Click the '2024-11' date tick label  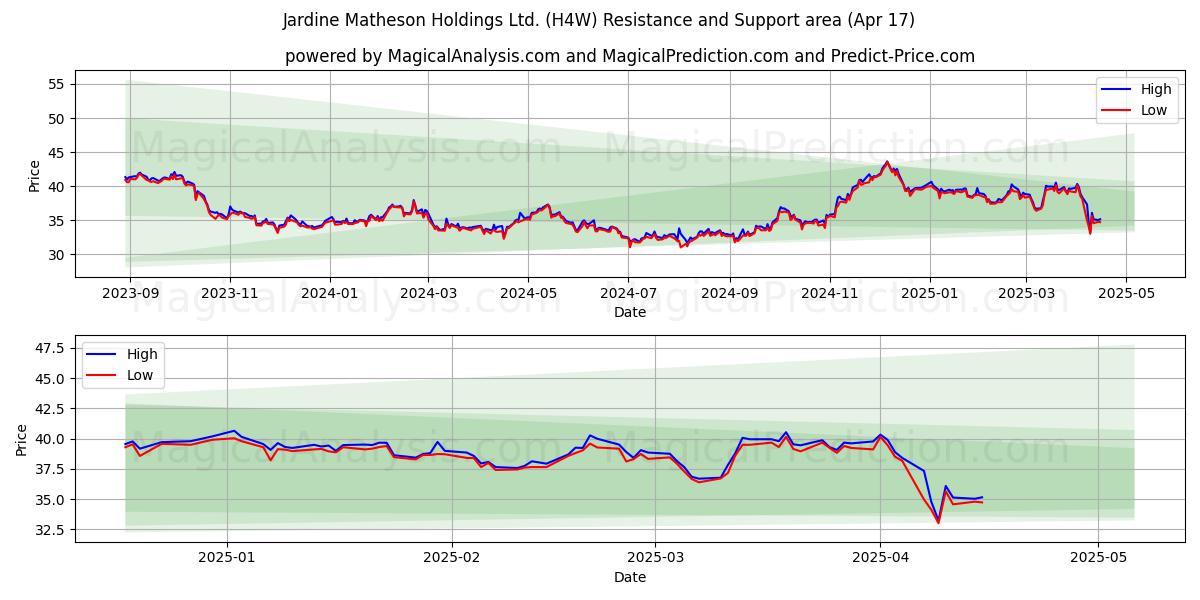[829, 292]
